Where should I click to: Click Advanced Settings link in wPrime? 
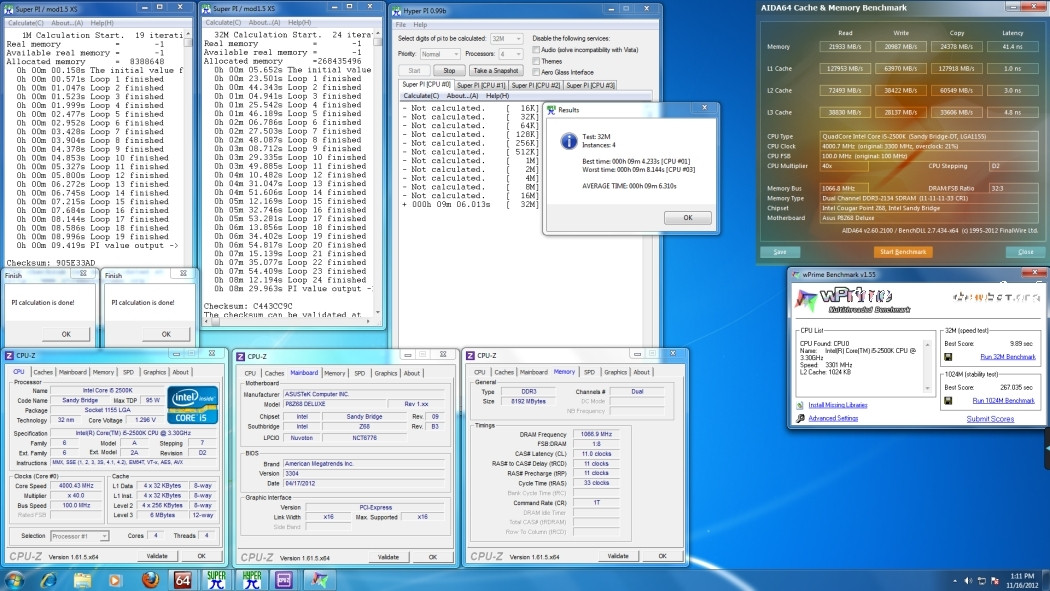point(833,418)
